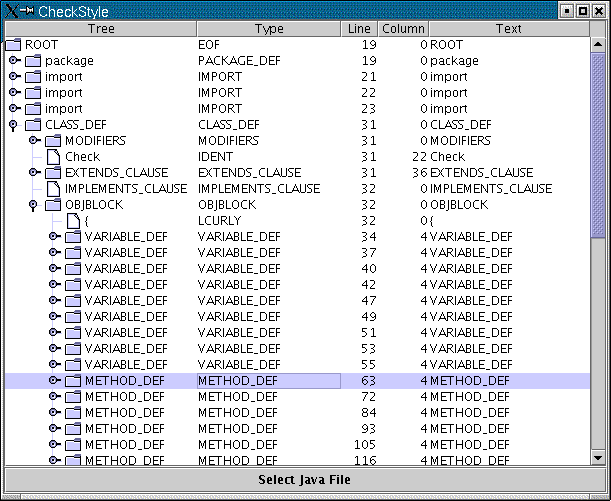Expand the EXTENDS_CLAUSE tree node
This screenshot has height=501, width=611.
[x=34, y=173]
